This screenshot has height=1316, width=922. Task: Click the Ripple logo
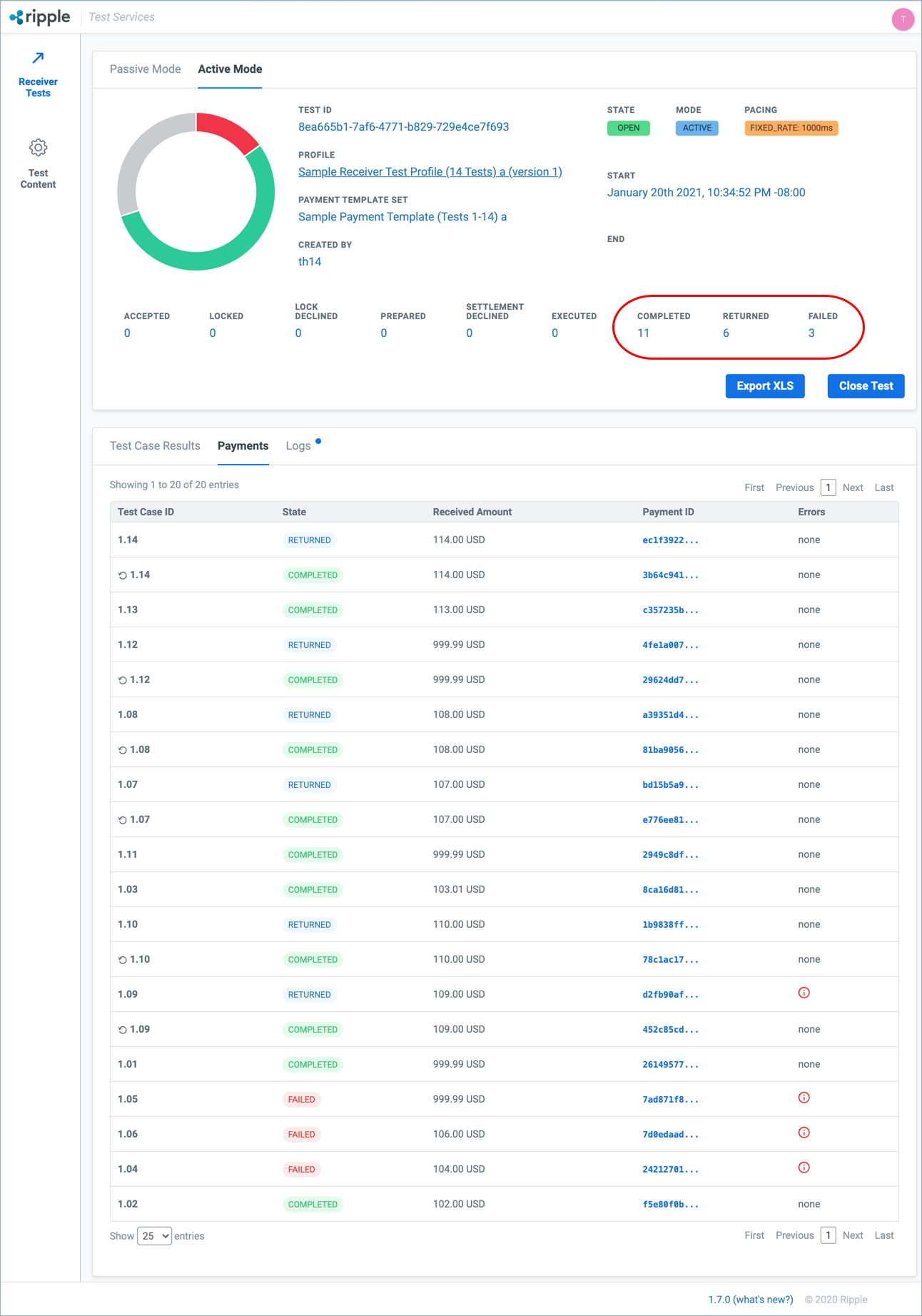point(41,17)
